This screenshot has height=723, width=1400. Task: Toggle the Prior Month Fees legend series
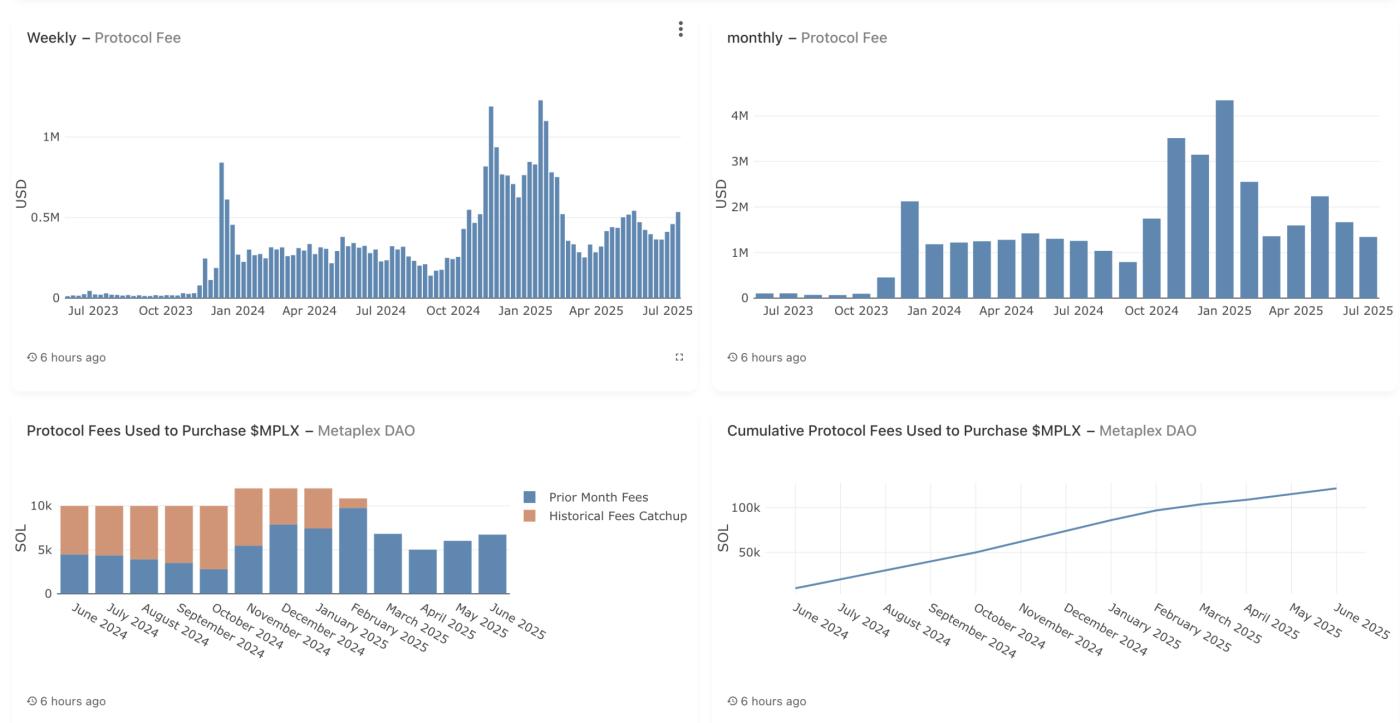[598, 497]
